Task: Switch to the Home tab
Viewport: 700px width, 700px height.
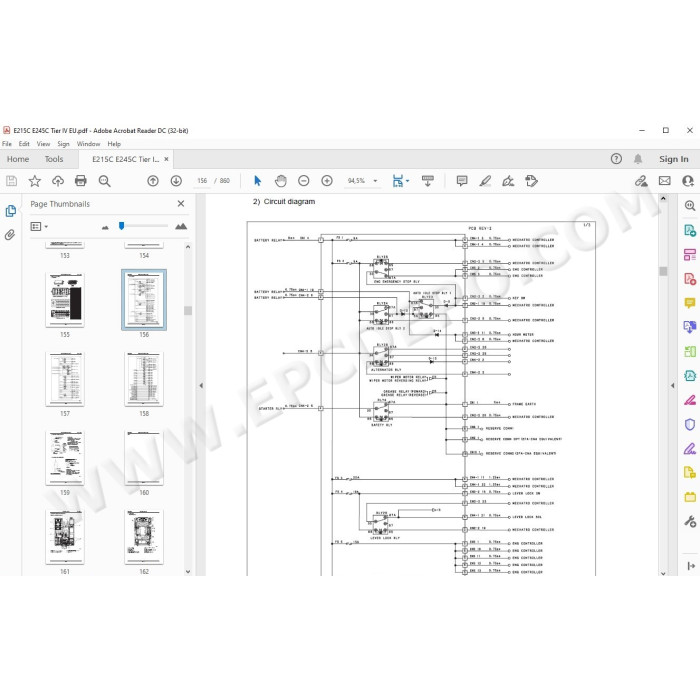Action: pyautogui.click(x=18, y=159)
